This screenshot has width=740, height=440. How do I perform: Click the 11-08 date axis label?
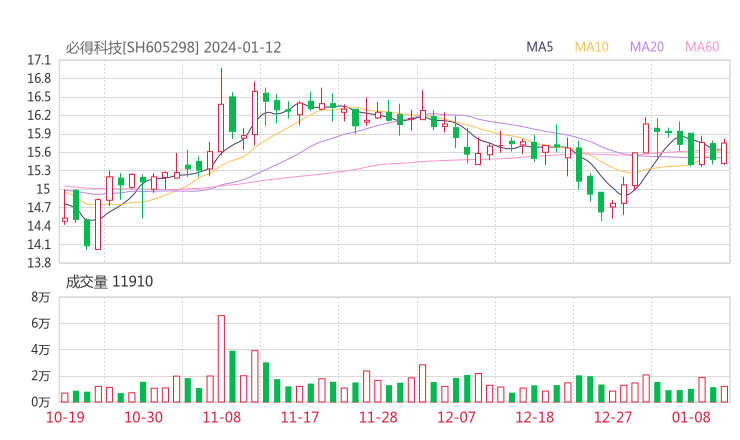pyautogui.click(x=222, y=417)
